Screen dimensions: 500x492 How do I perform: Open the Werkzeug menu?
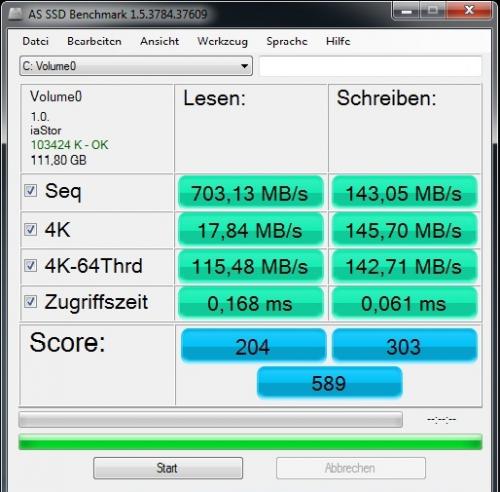tap(223, 41)
